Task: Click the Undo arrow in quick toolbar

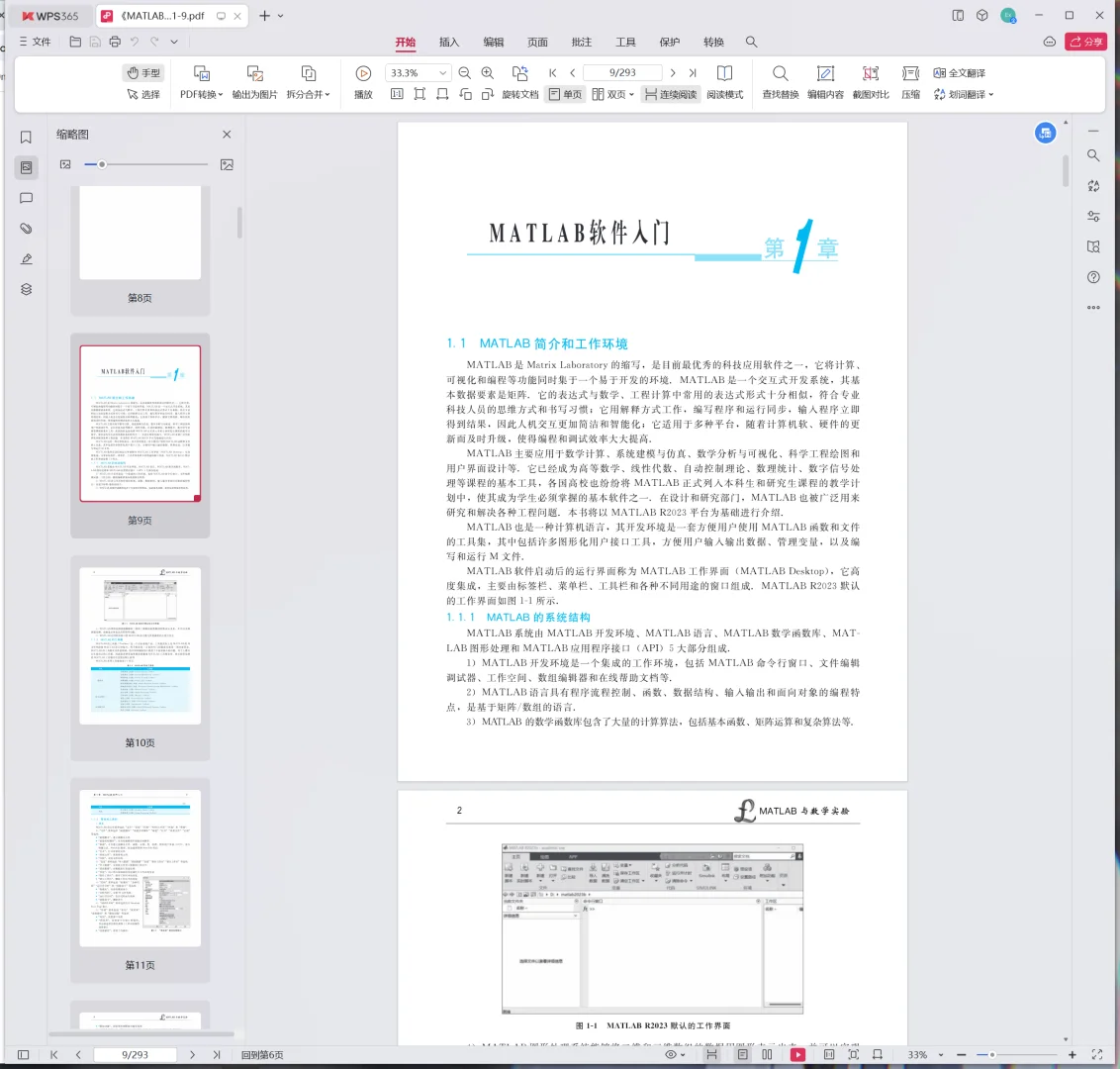Action: 135,43
